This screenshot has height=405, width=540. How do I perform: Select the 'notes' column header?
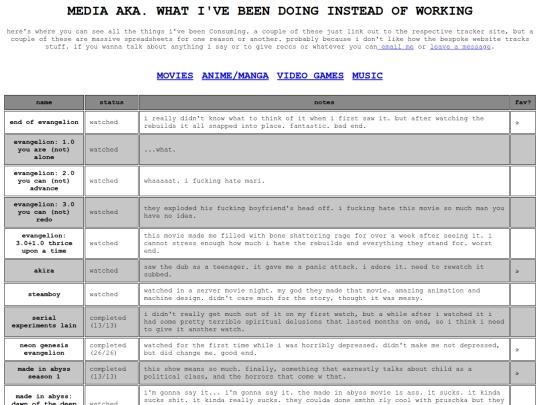tap(324, 102)
